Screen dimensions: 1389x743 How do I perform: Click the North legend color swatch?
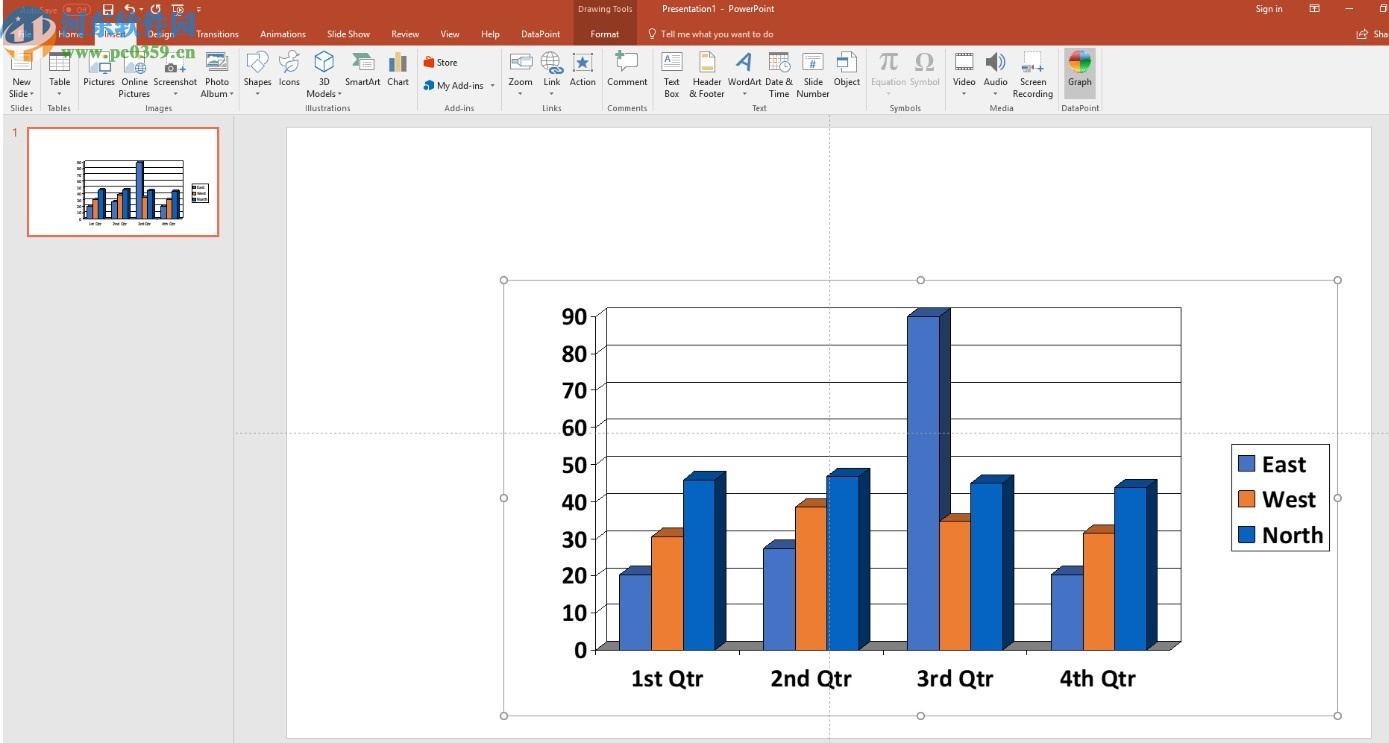pos(1246,535)
